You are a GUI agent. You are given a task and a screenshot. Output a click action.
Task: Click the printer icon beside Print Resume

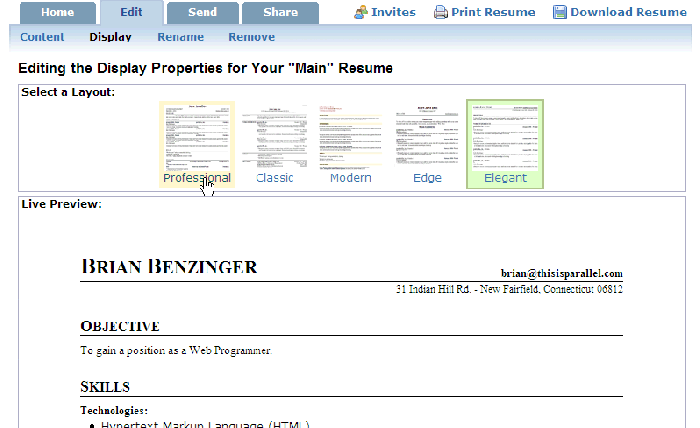[x=441, y=12]
